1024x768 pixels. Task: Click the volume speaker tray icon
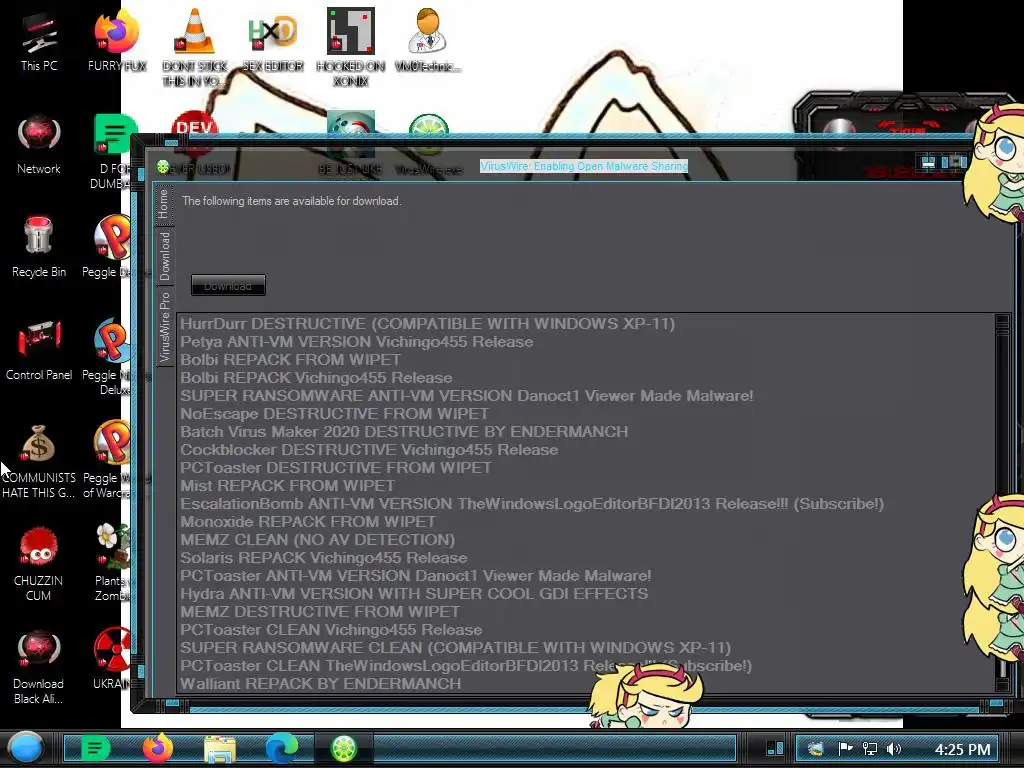[x=894, y=749]
